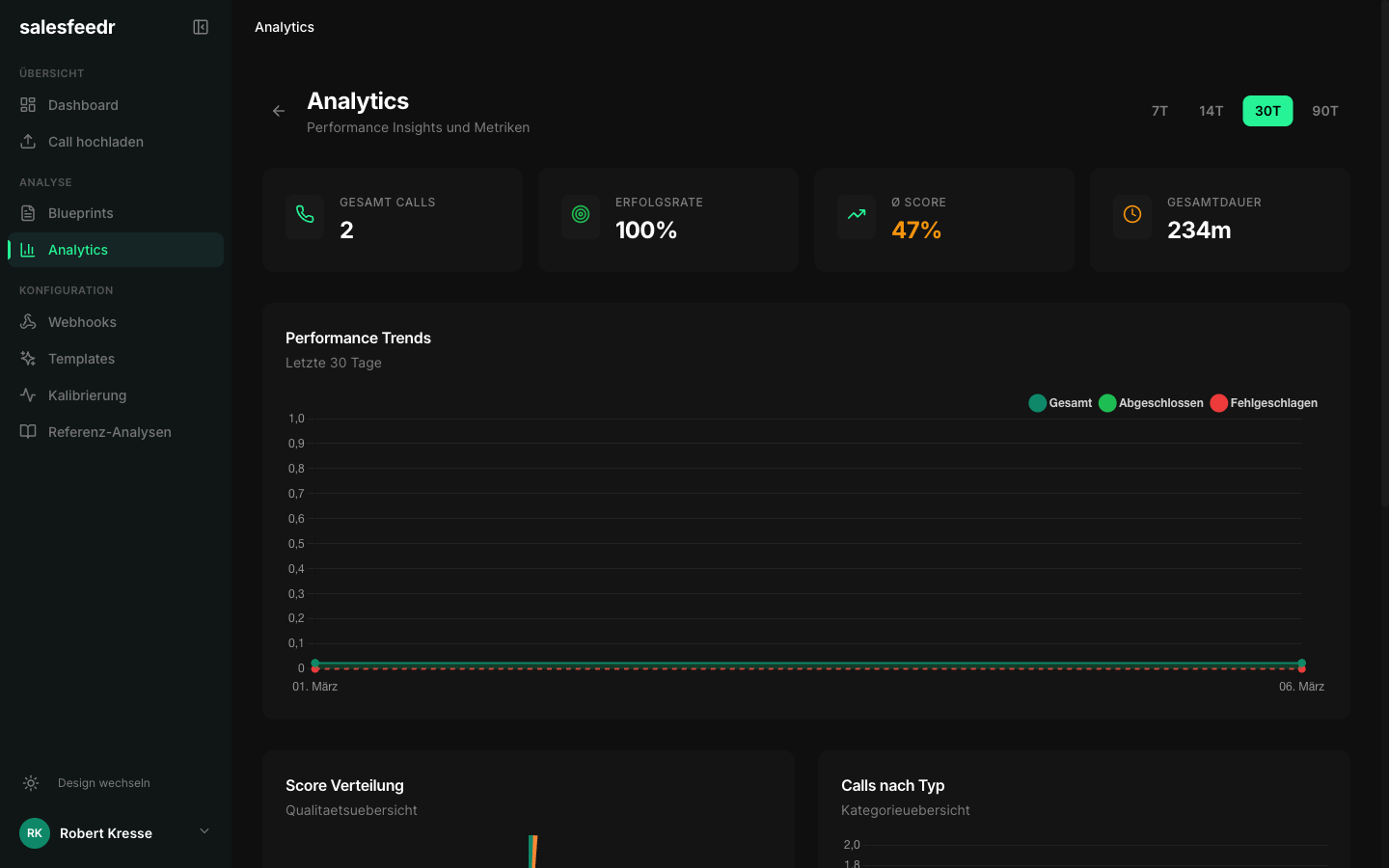Switch to the 7T time range
This screenshot has height=868, width=1389.
click(1159, 111)
